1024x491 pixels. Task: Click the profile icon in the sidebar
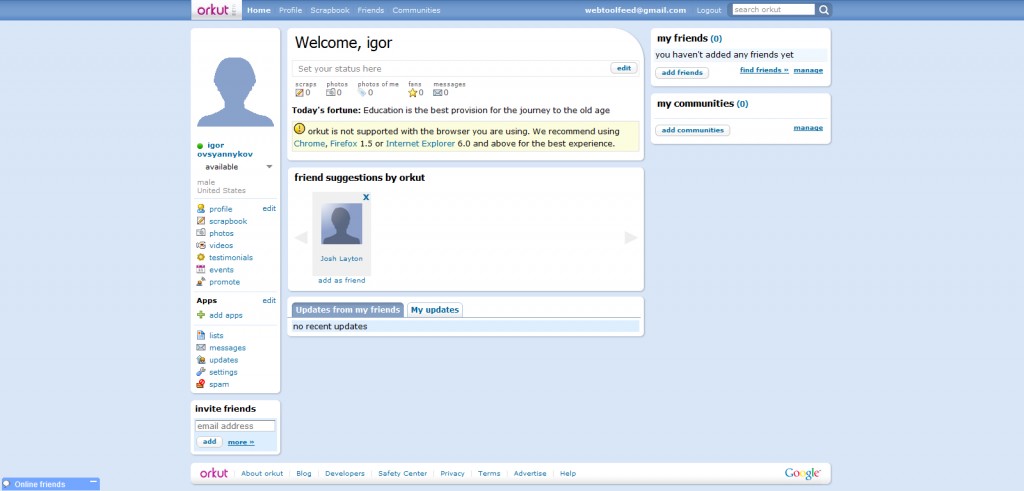(200, 209)
